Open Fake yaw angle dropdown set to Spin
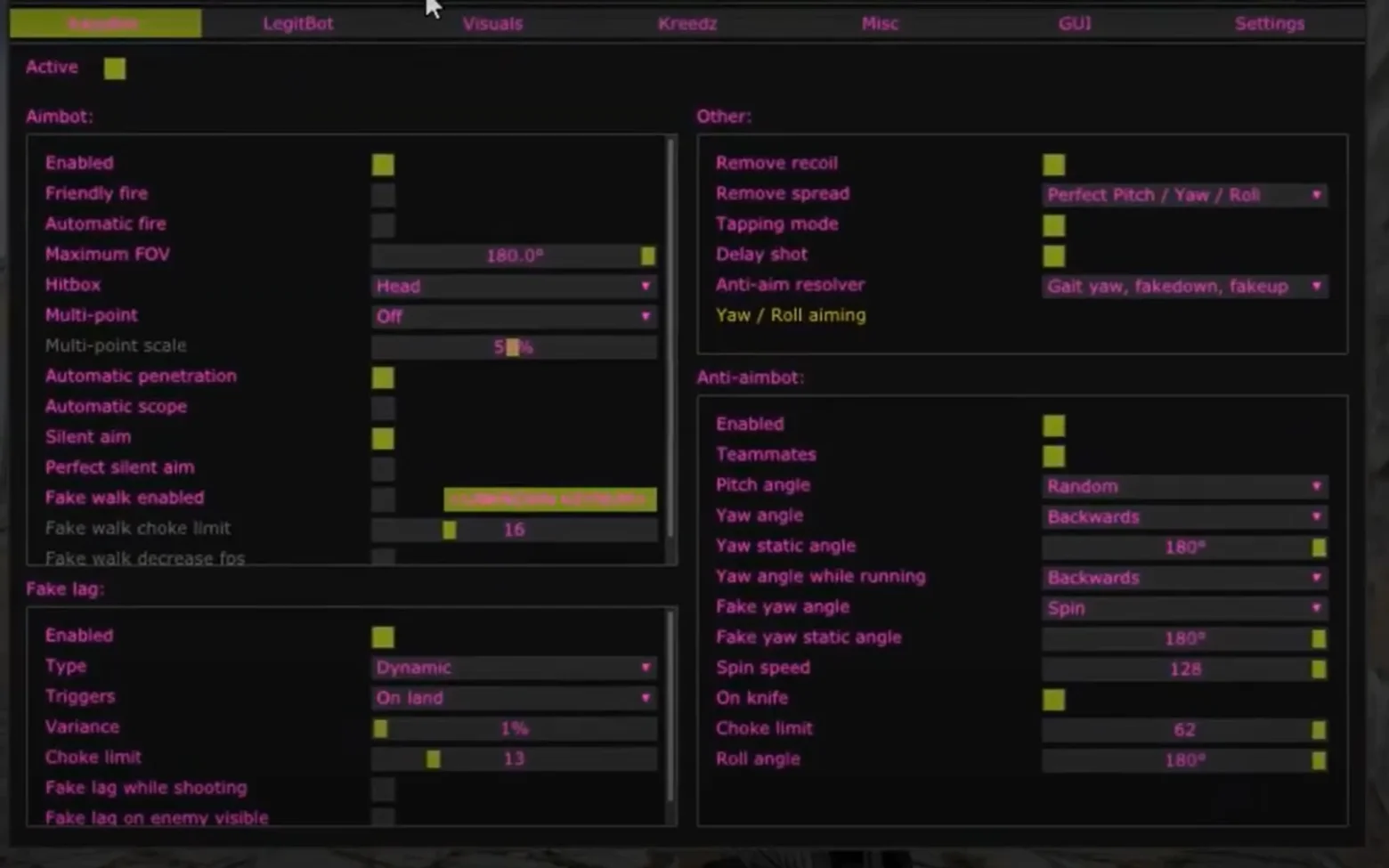This screenshot has height=868, width=1389. [x=1184, y=608]
